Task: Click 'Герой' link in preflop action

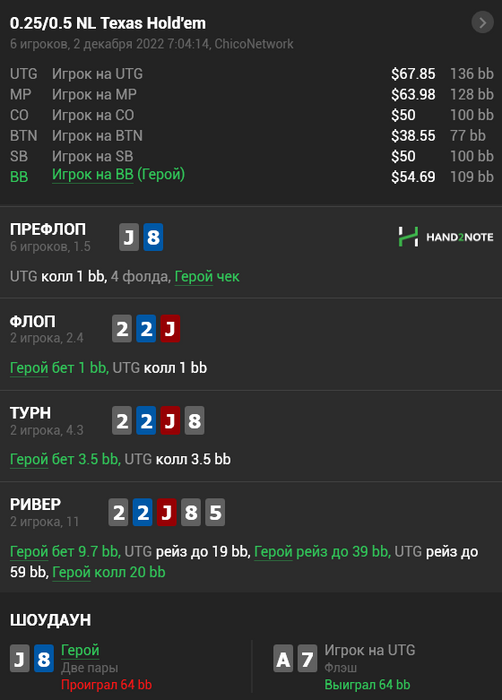Action: point(193,277)
